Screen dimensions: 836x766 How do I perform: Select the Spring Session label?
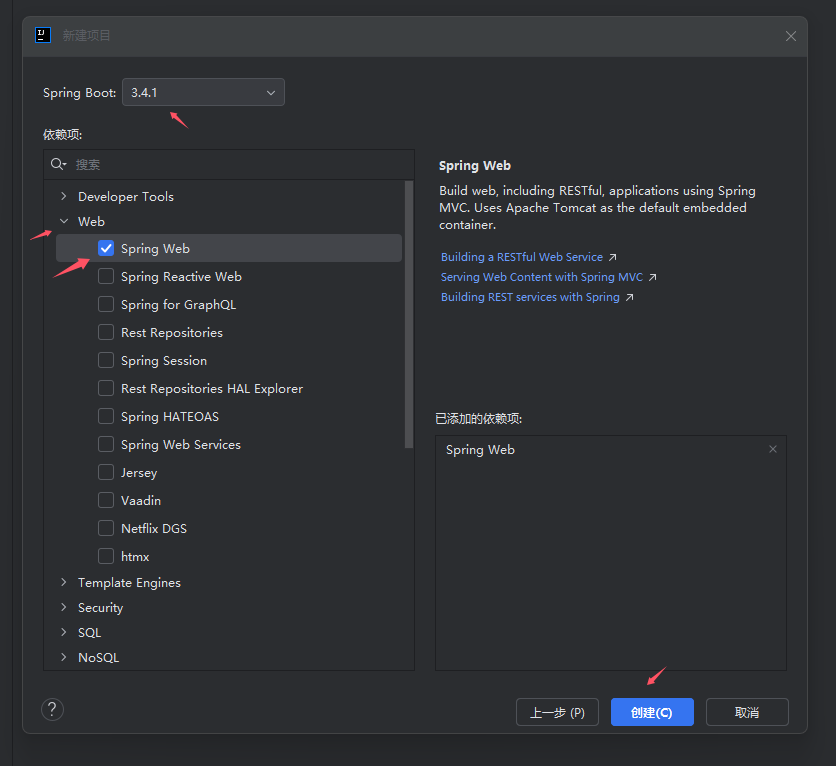(164, 361)
